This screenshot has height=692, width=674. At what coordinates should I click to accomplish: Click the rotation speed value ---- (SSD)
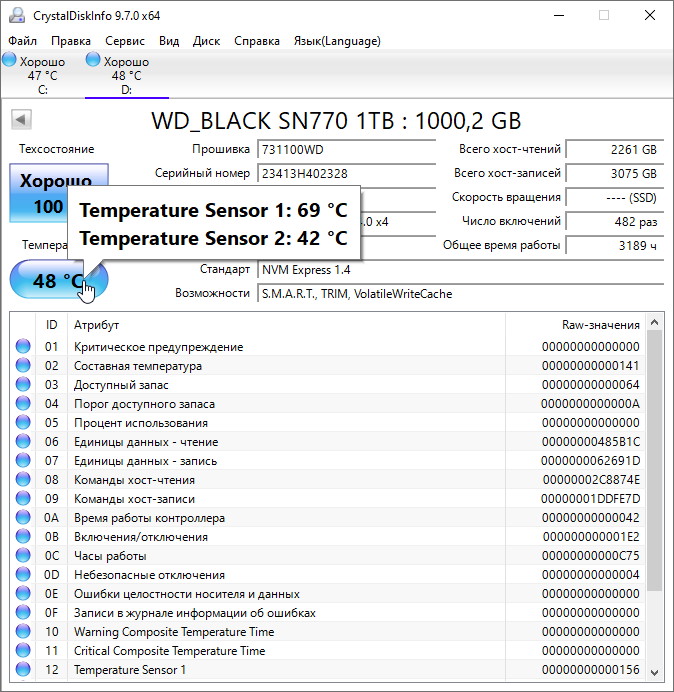point(615,197)
